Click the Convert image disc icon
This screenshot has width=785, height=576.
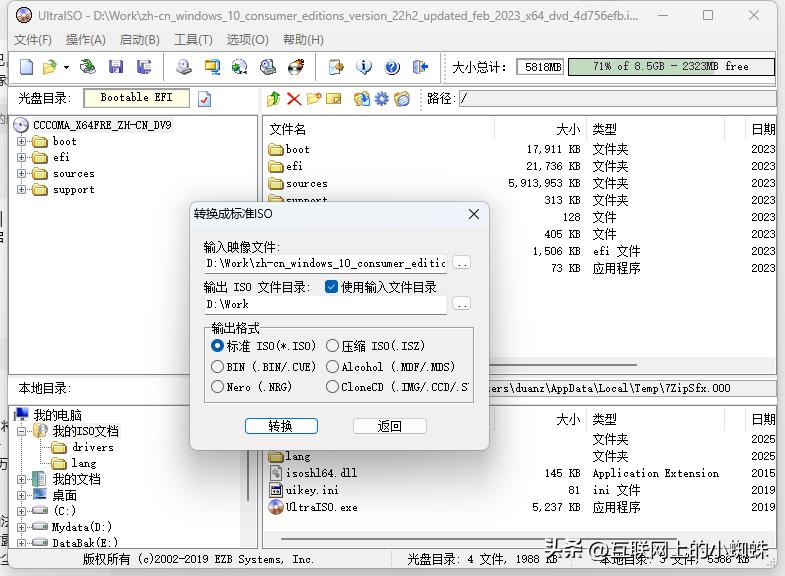[240, 67]
